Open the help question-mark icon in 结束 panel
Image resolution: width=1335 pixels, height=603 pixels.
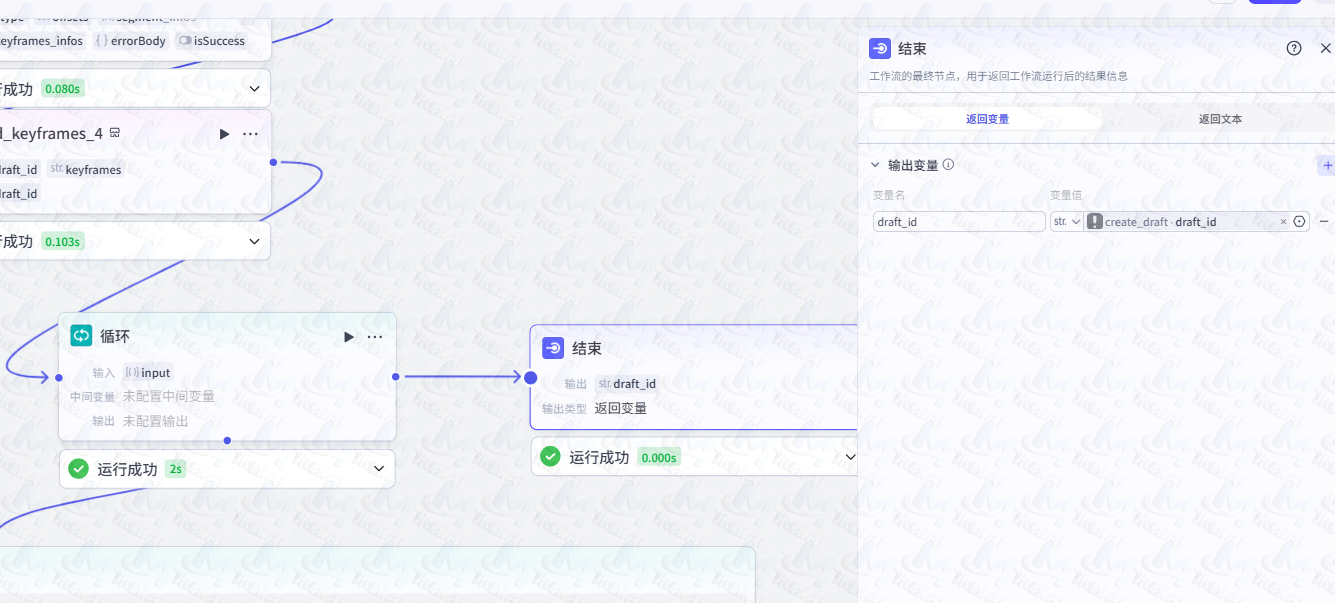click(x=1293, y=47)
